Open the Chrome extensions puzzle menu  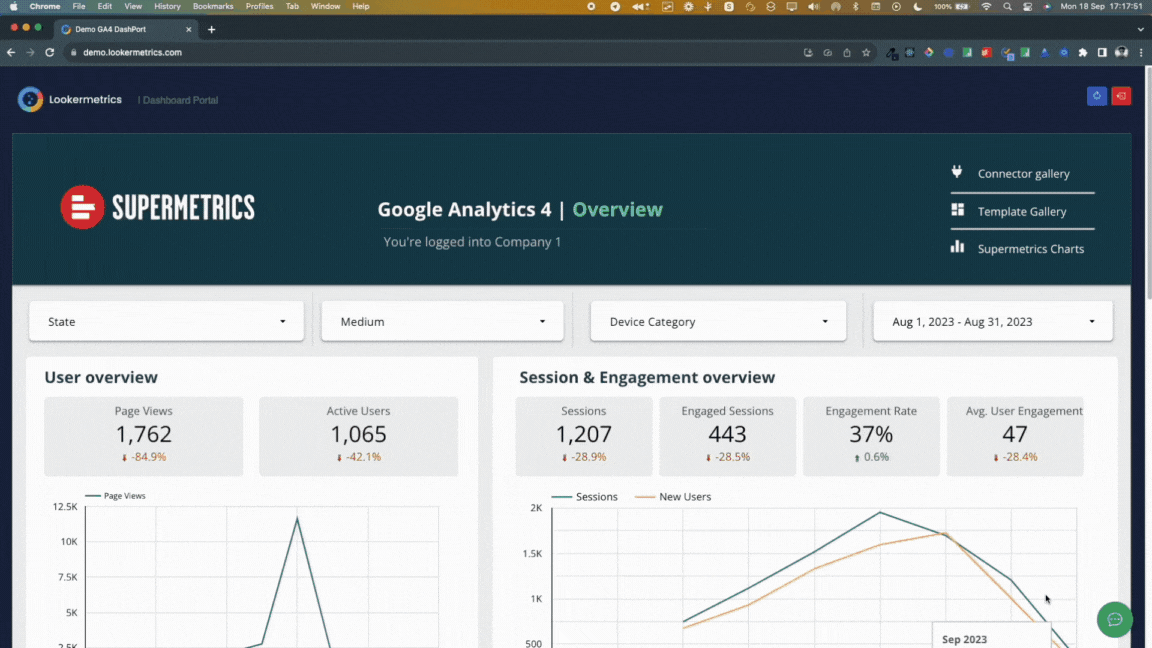point(1083,52)
